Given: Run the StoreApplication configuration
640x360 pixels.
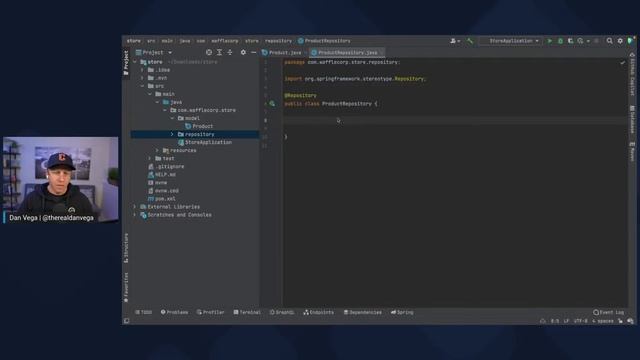Looking at the screenshot, I should [550, 41].
